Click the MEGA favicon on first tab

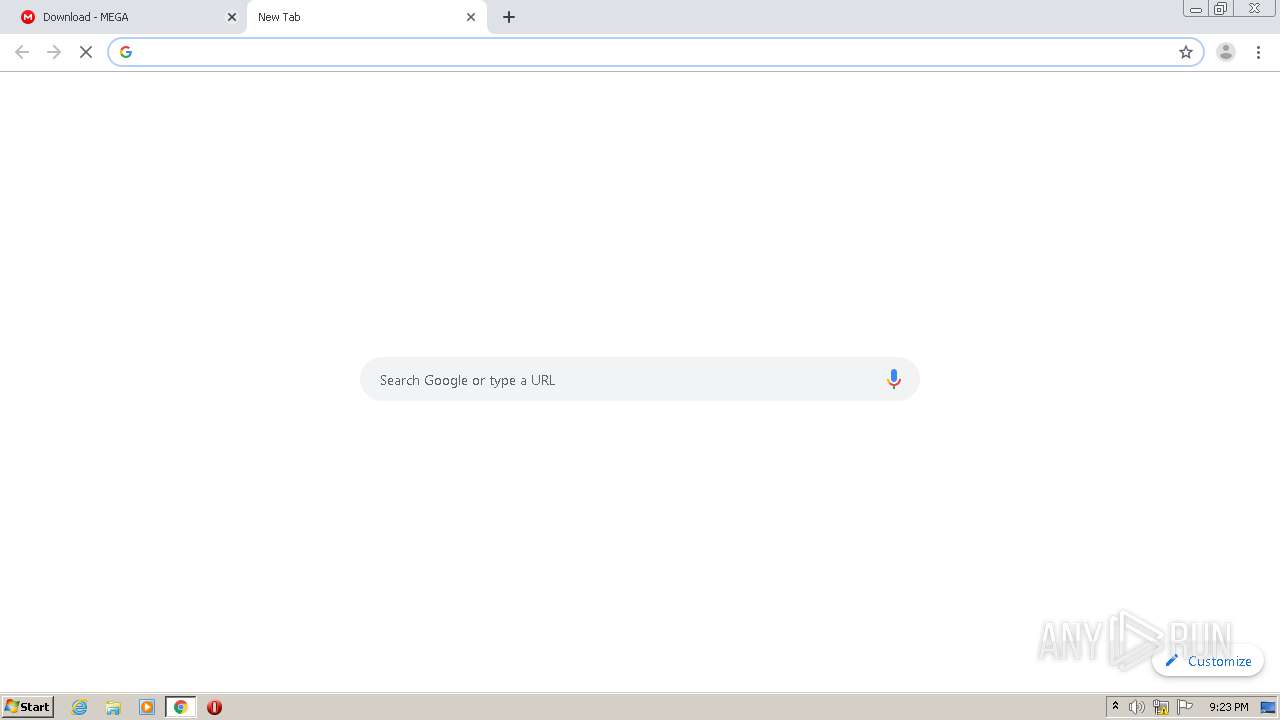[x=28, y=17]
